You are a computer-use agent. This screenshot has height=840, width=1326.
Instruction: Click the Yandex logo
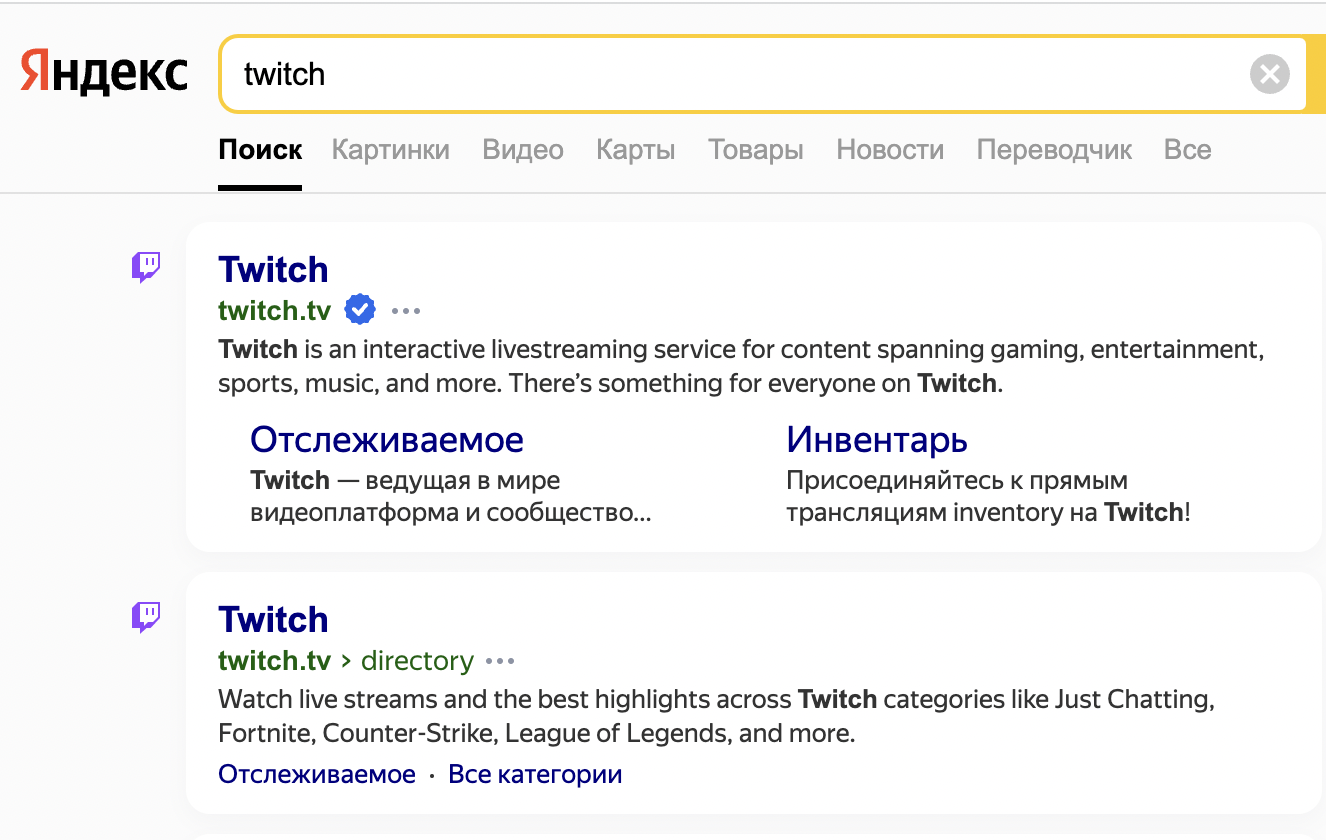pos(104,73)
